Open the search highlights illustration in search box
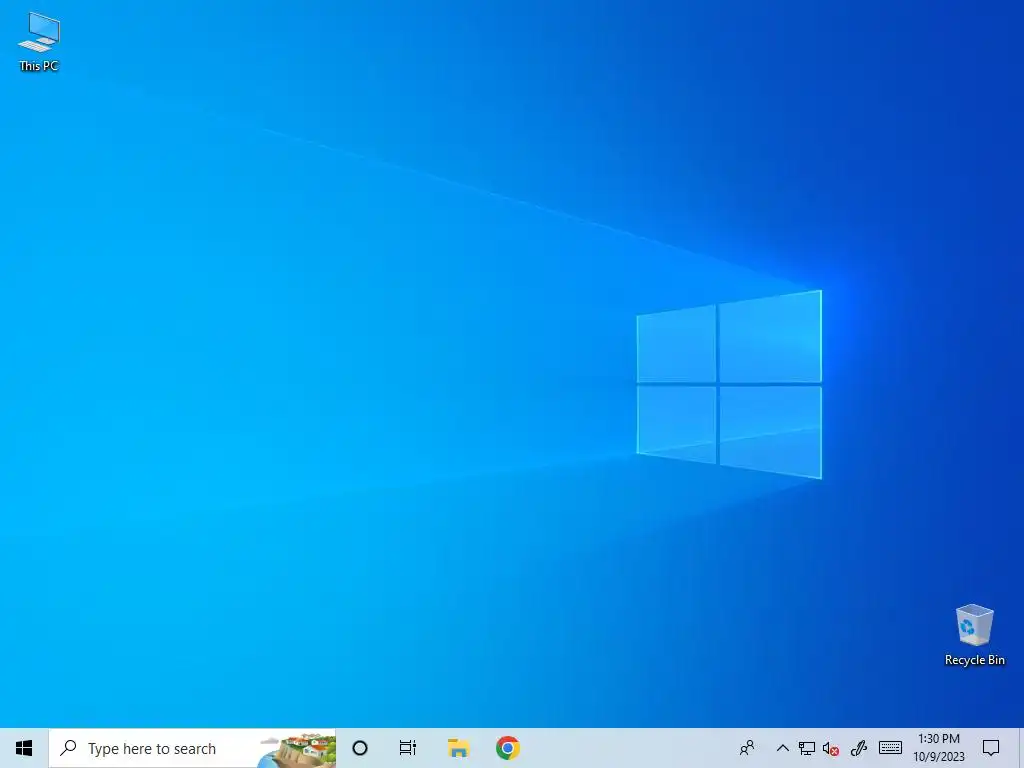Viewport: 1024px width, 768px height. click(x=298, y=749)
